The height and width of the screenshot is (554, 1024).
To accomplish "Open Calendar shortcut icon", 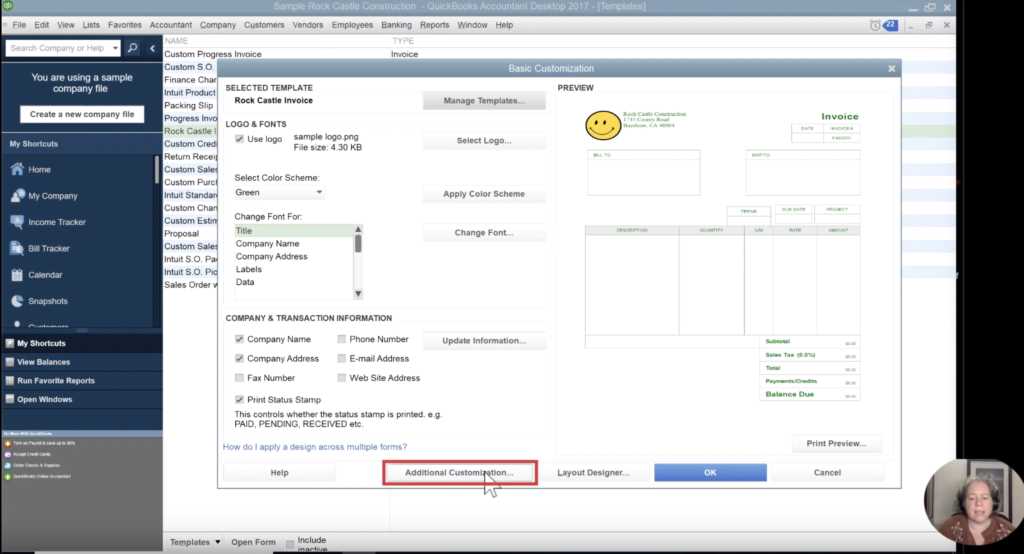I will coord(17,274).
